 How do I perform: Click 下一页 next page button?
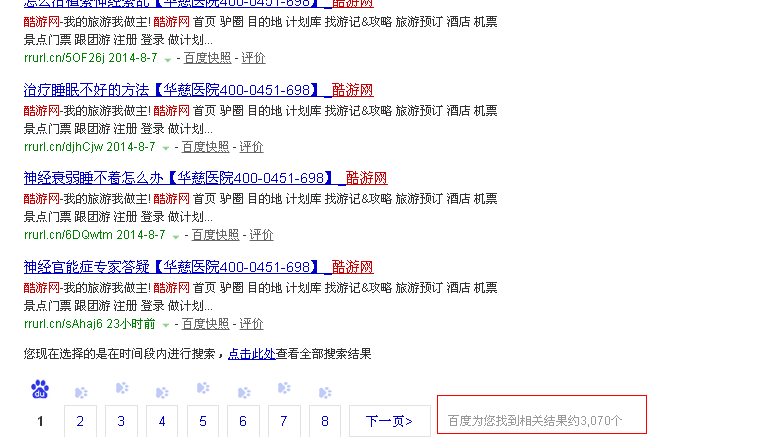[390, 421]
